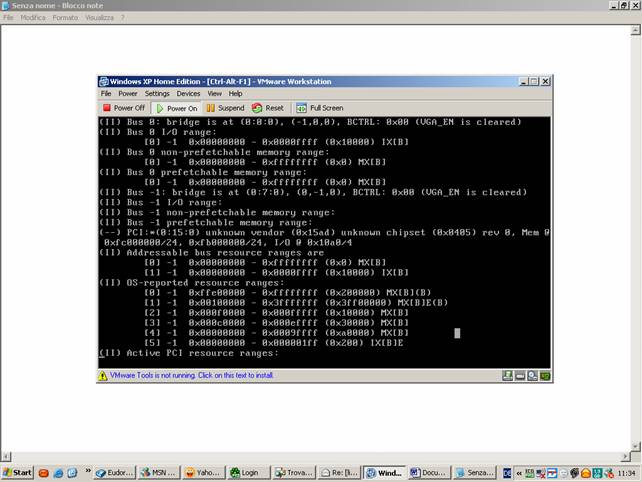Click the Notepad vertical scrollbar down arrow
The image size is (642, 482).
coord(635,446)
